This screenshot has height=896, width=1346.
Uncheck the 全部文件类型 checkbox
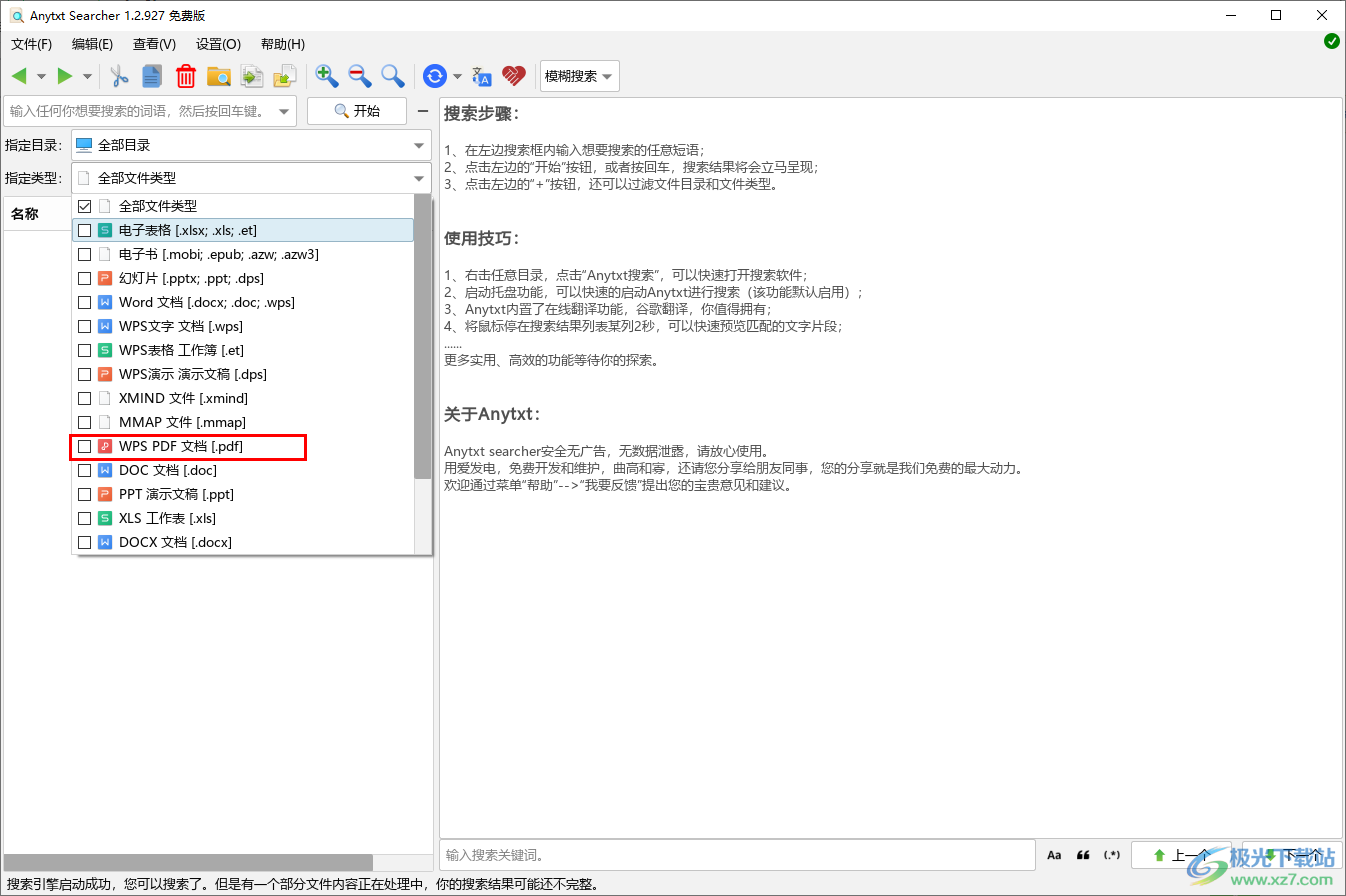click(85, 206)
